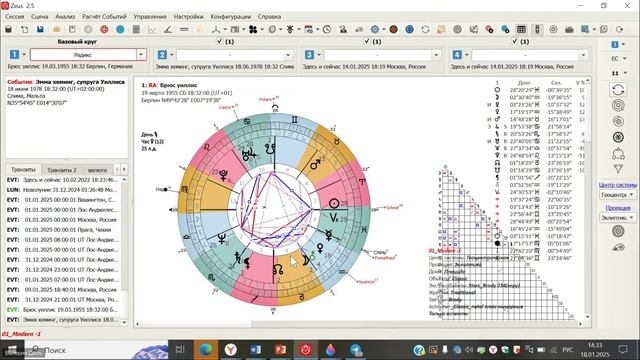The width and height of the screenshot is (640, 360).
Task: Open the Геоцентр system center dropdown
Action: [618, 195]
